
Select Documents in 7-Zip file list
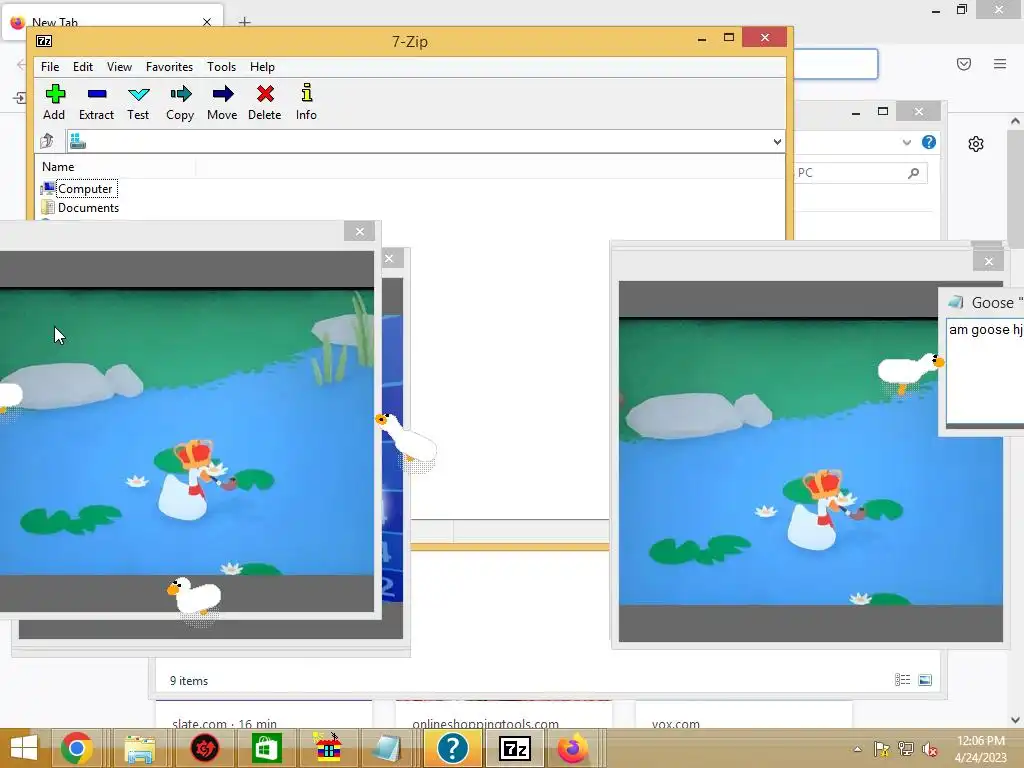80,208
